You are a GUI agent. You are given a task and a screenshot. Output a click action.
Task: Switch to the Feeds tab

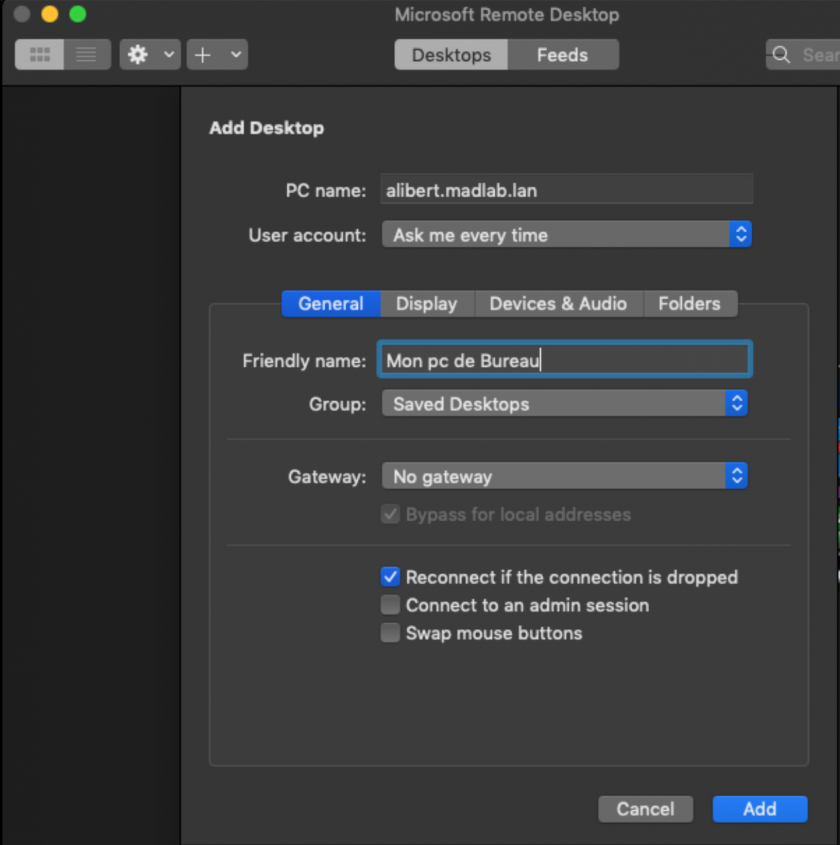click(x=563, y=54)
